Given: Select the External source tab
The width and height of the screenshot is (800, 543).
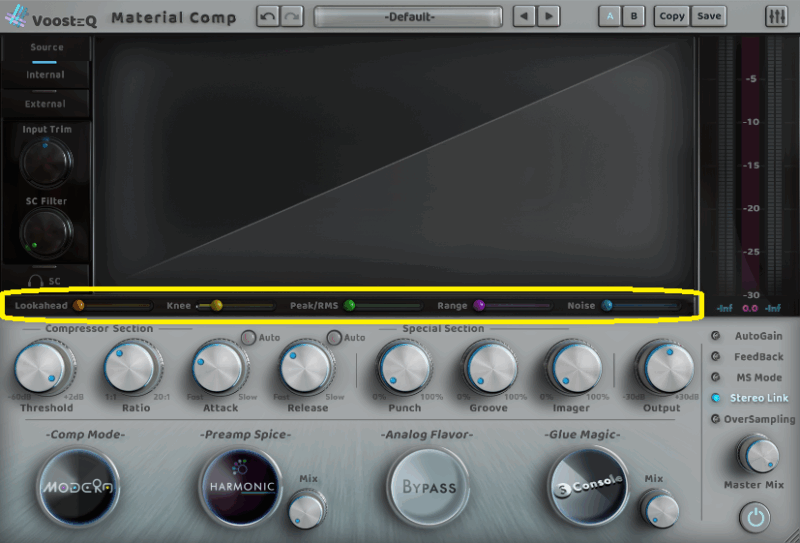Looking at the screenshot, I should coord(45,103).
